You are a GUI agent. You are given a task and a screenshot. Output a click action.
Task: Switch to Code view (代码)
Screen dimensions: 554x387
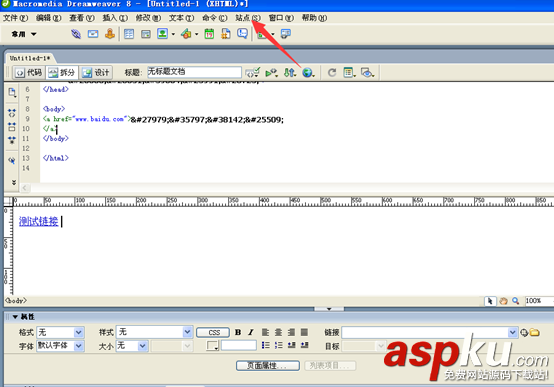pos(29,72)
